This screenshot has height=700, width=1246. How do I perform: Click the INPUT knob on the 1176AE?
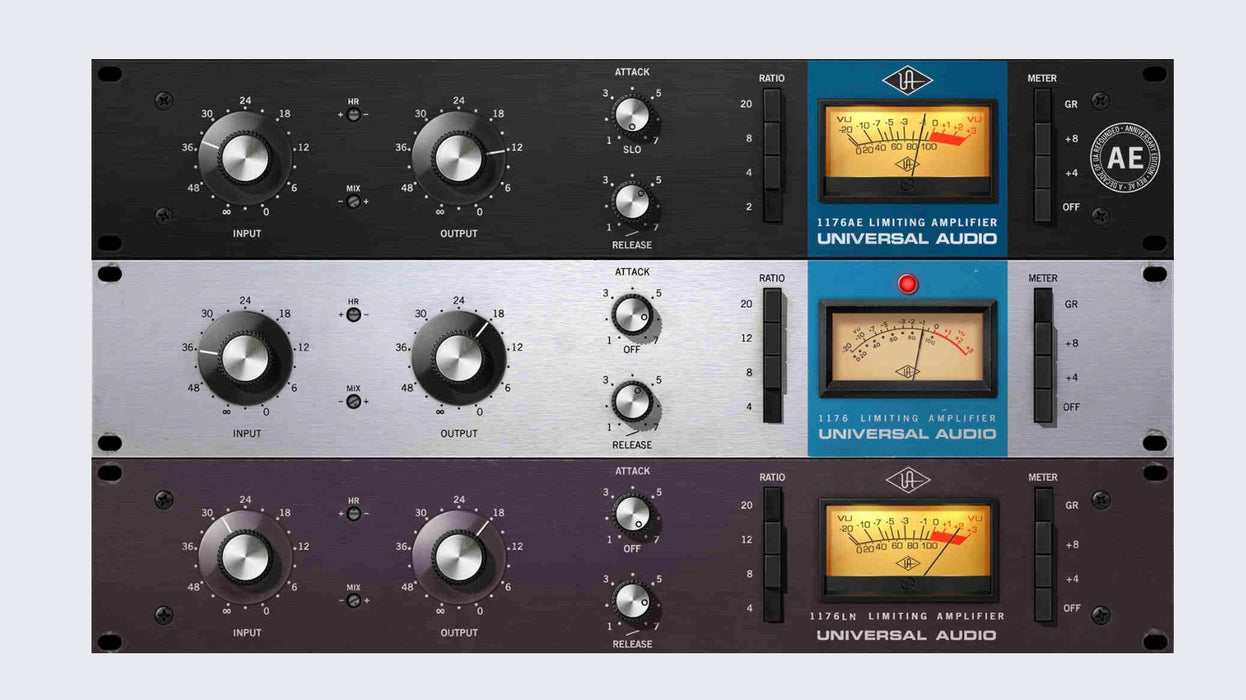(245, 159)
